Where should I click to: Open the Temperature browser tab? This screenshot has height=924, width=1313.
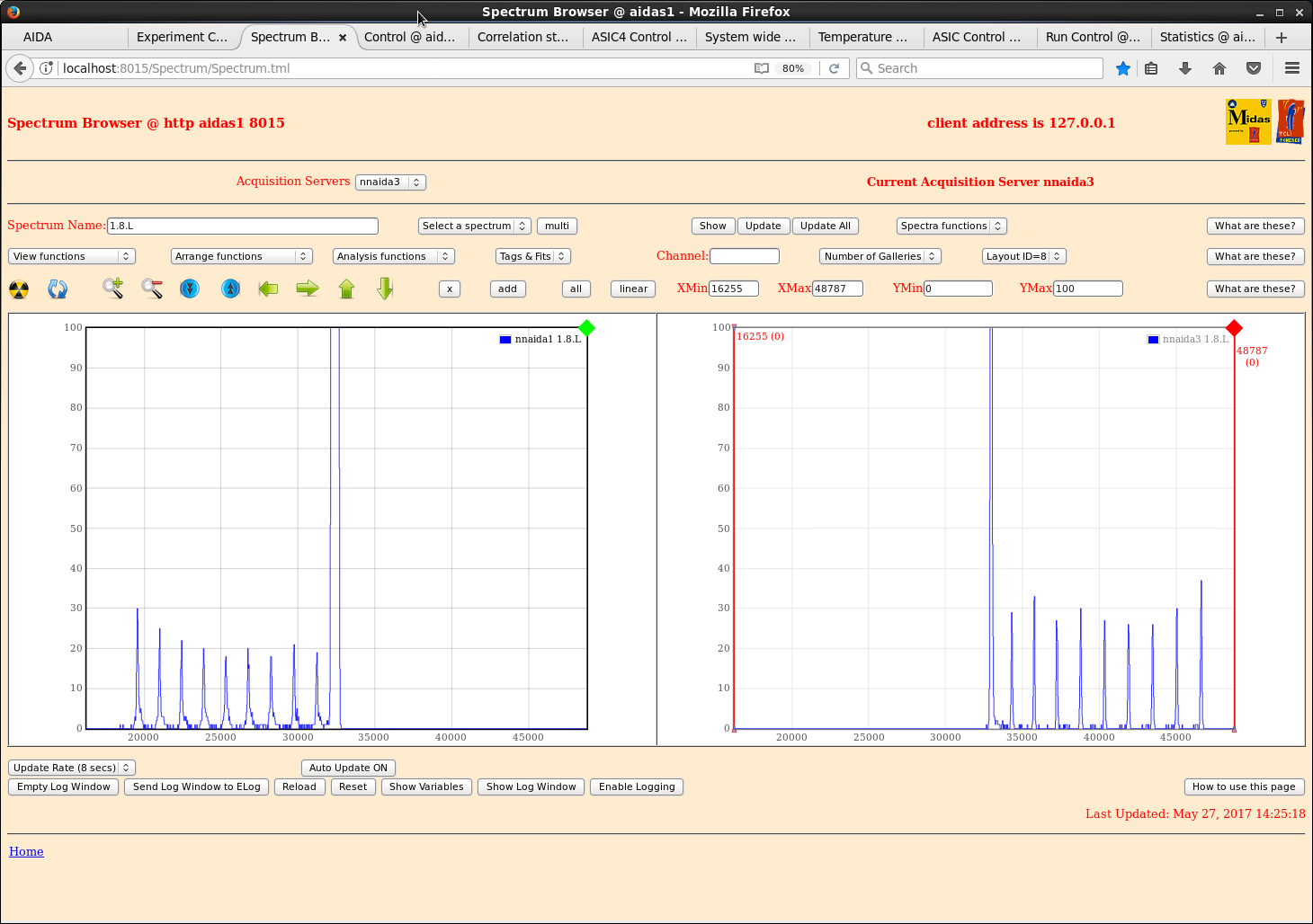pyautogui.click(x=862, y=37)
